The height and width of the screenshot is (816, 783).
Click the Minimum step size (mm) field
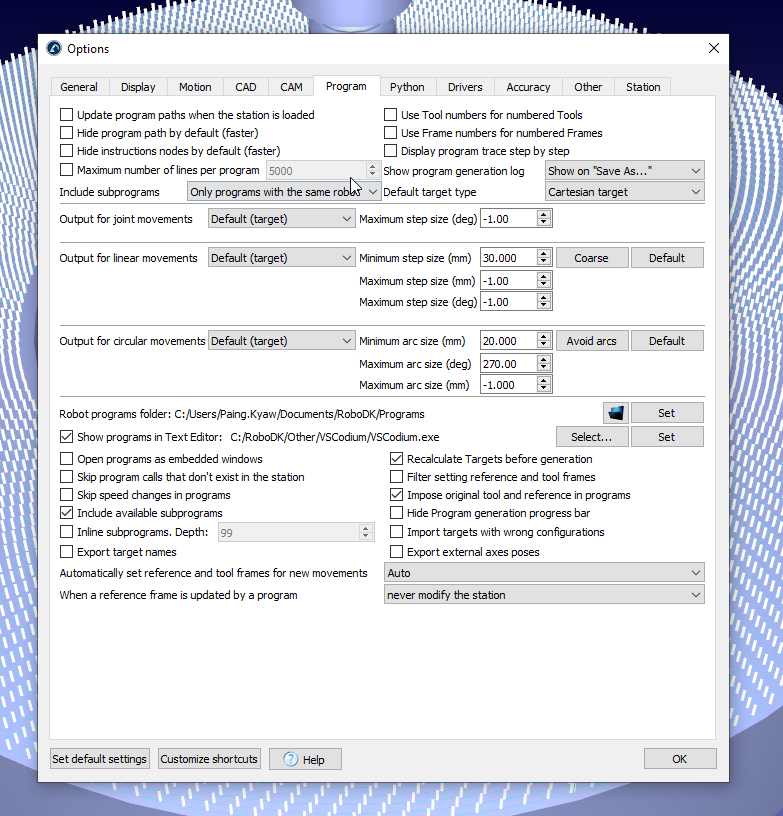pos(508,258)
